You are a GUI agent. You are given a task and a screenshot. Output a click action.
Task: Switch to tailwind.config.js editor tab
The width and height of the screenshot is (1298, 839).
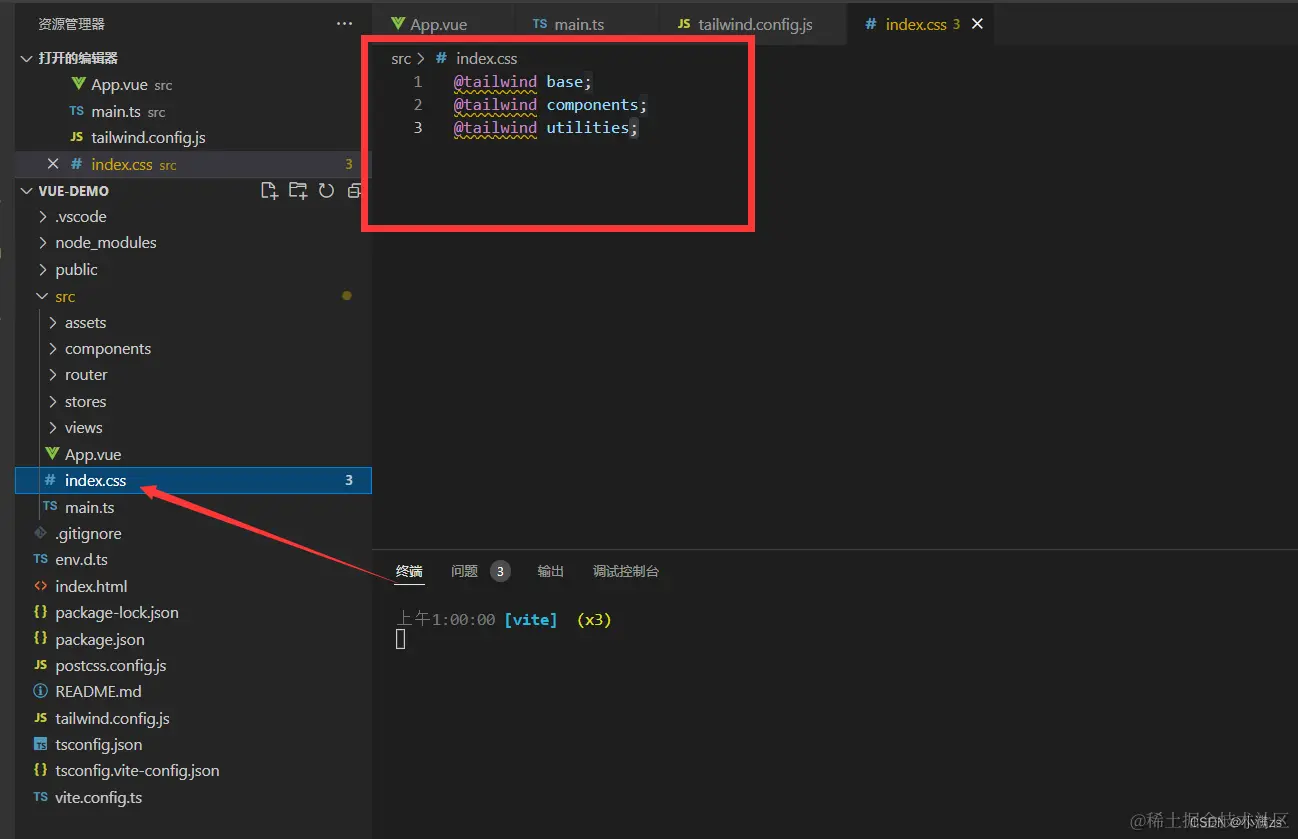tap(753, 23)
